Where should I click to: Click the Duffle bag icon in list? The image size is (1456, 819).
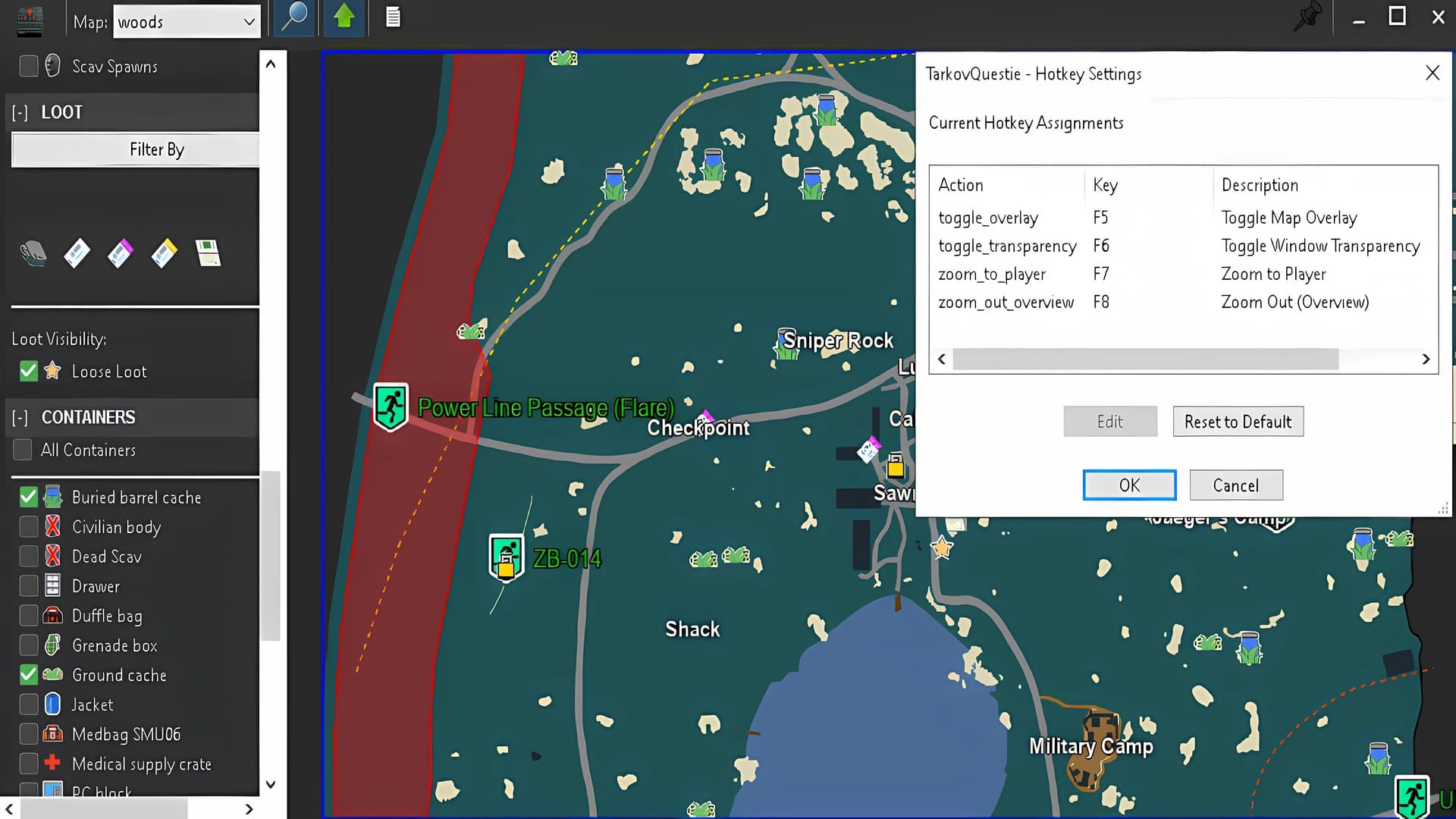coord(52,616)
